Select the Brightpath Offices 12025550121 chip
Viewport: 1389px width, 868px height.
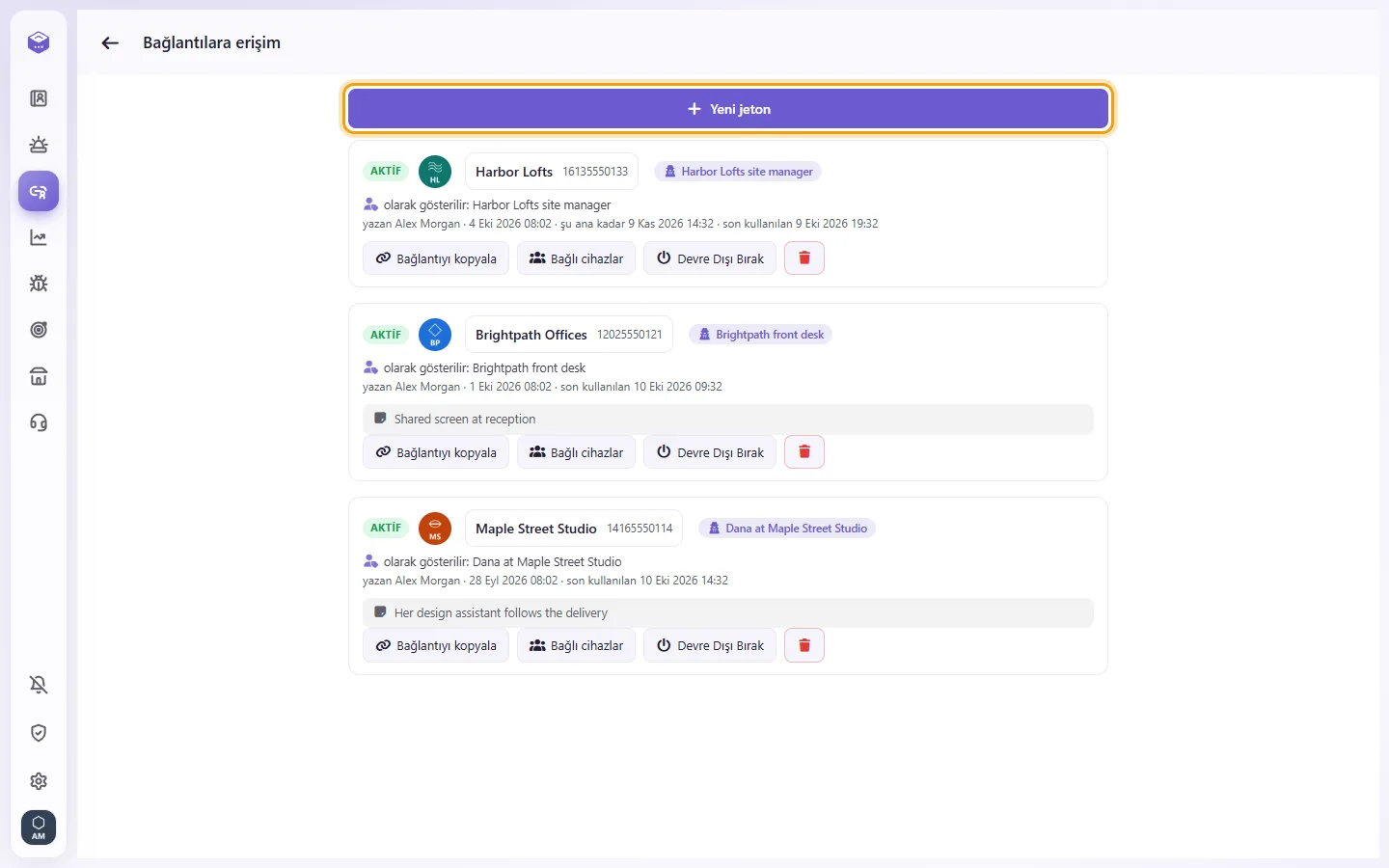[x=569, y=335]
